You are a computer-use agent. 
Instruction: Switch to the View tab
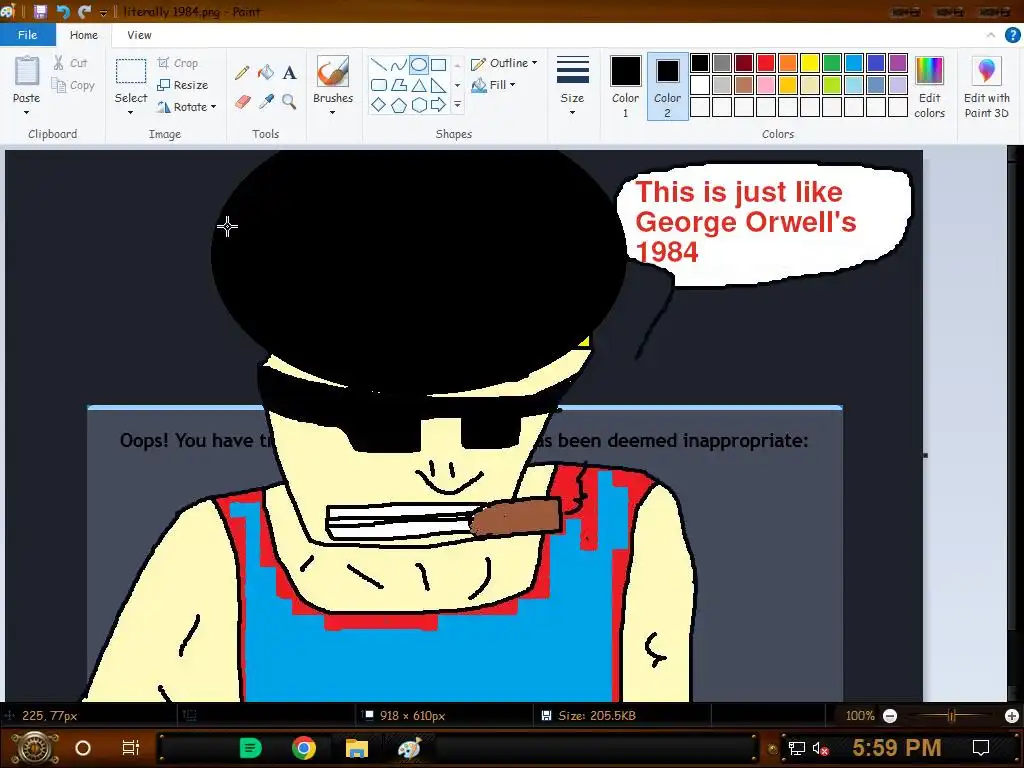click(x=139, y=35)
